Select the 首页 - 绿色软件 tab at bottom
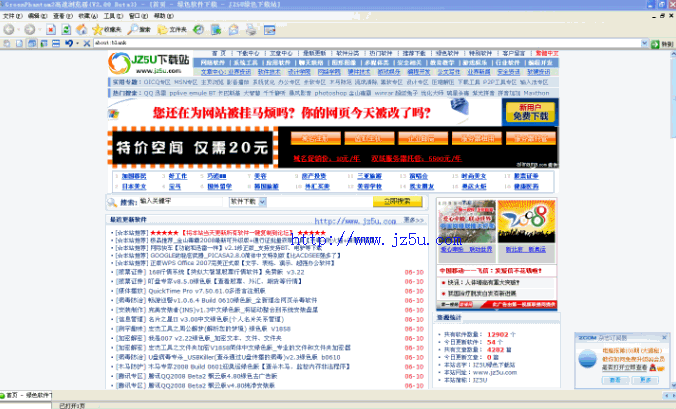Viewport: 676px width, 409px height. [26, 395]
